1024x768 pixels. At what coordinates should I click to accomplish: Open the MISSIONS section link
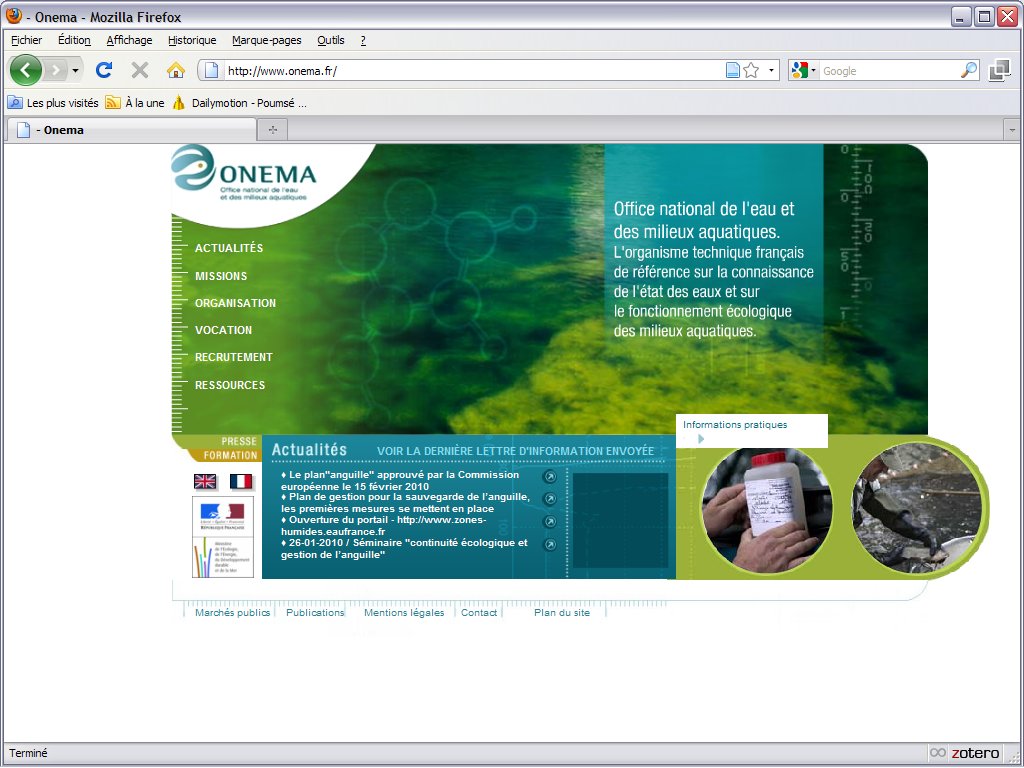221,276
